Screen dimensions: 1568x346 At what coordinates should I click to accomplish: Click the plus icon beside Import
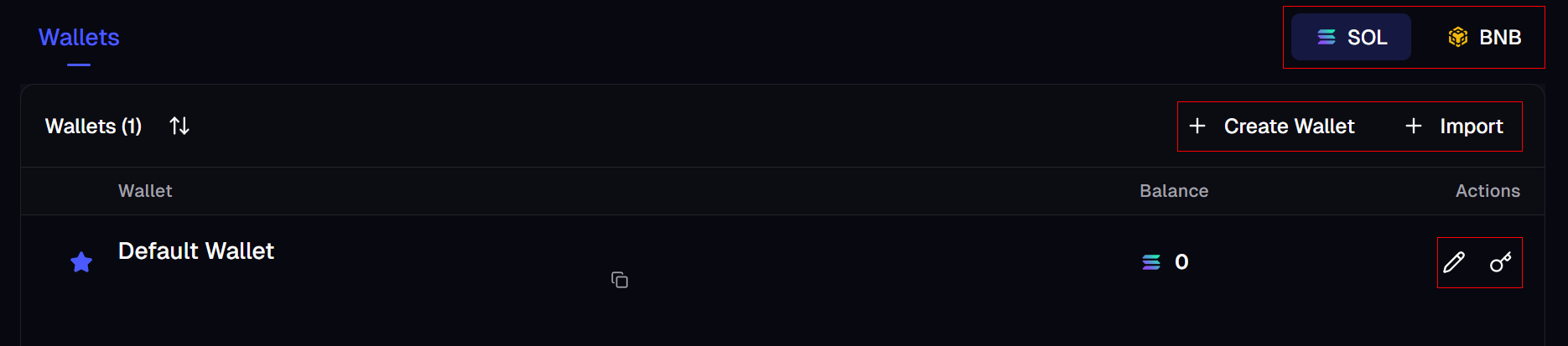(x=1414, y=126)
